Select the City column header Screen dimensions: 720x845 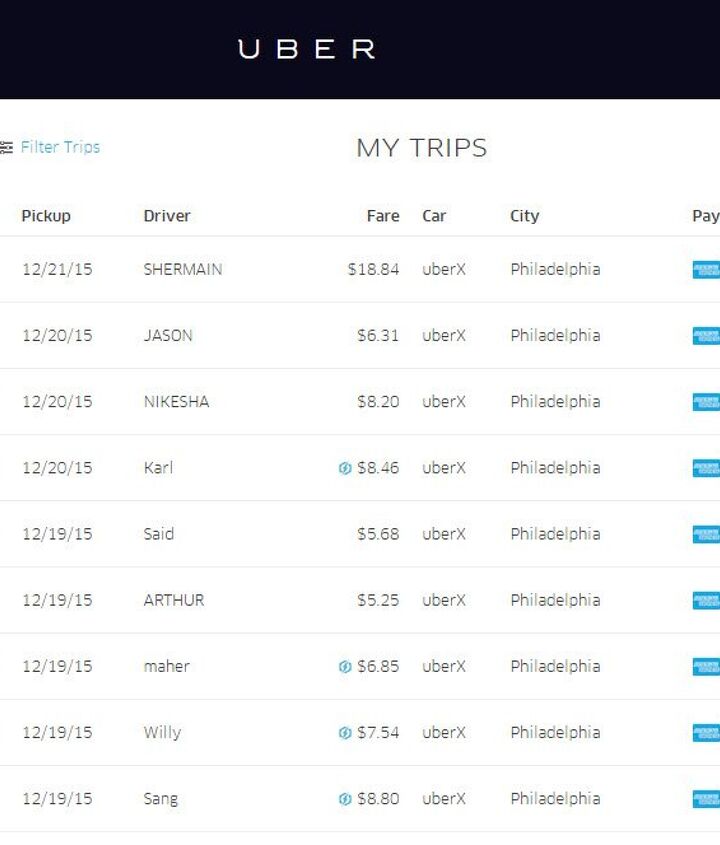click(x=524, y=216)
